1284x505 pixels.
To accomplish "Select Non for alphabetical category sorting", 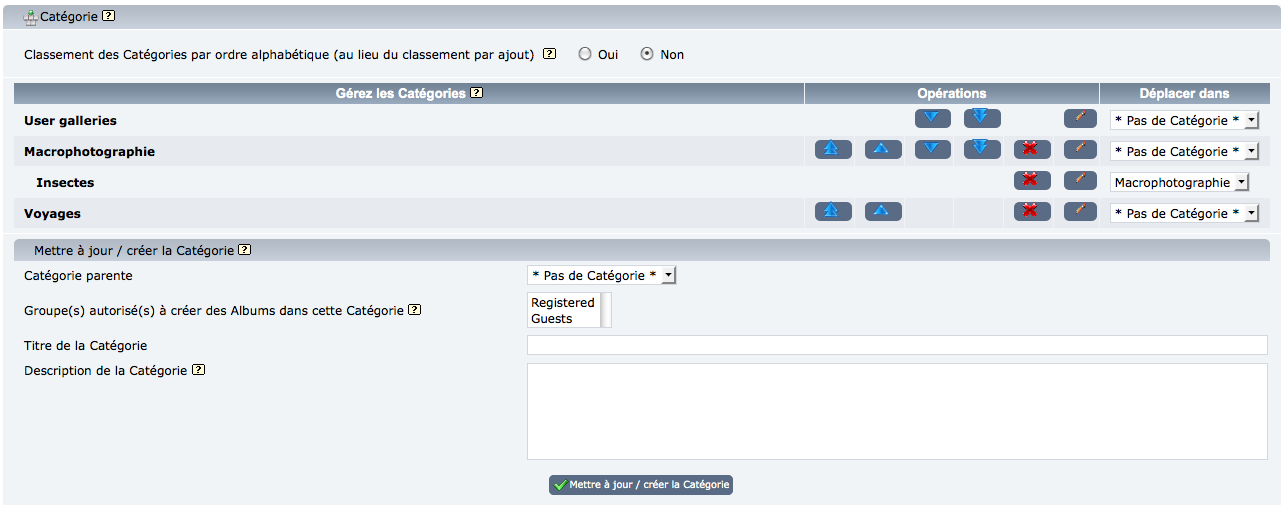I will click(647, 54).
